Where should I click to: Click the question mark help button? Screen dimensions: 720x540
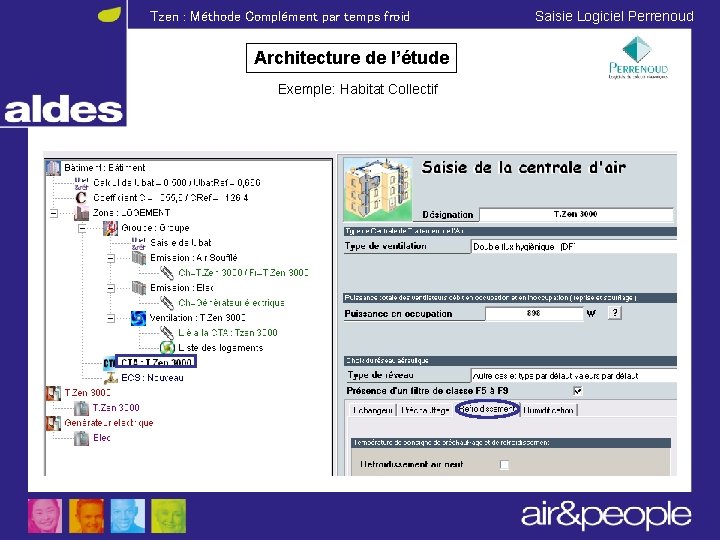point(614,313)
